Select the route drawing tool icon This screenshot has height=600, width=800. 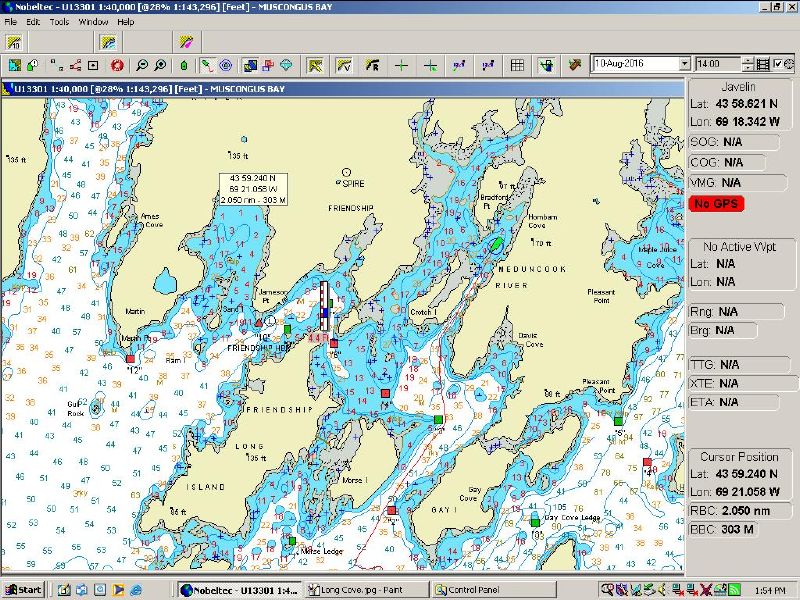(x=207, y=65)
